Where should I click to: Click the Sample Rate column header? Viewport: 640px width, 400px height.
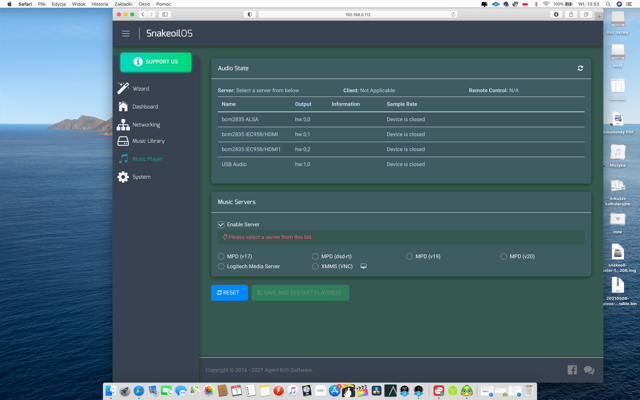point(402,104)
